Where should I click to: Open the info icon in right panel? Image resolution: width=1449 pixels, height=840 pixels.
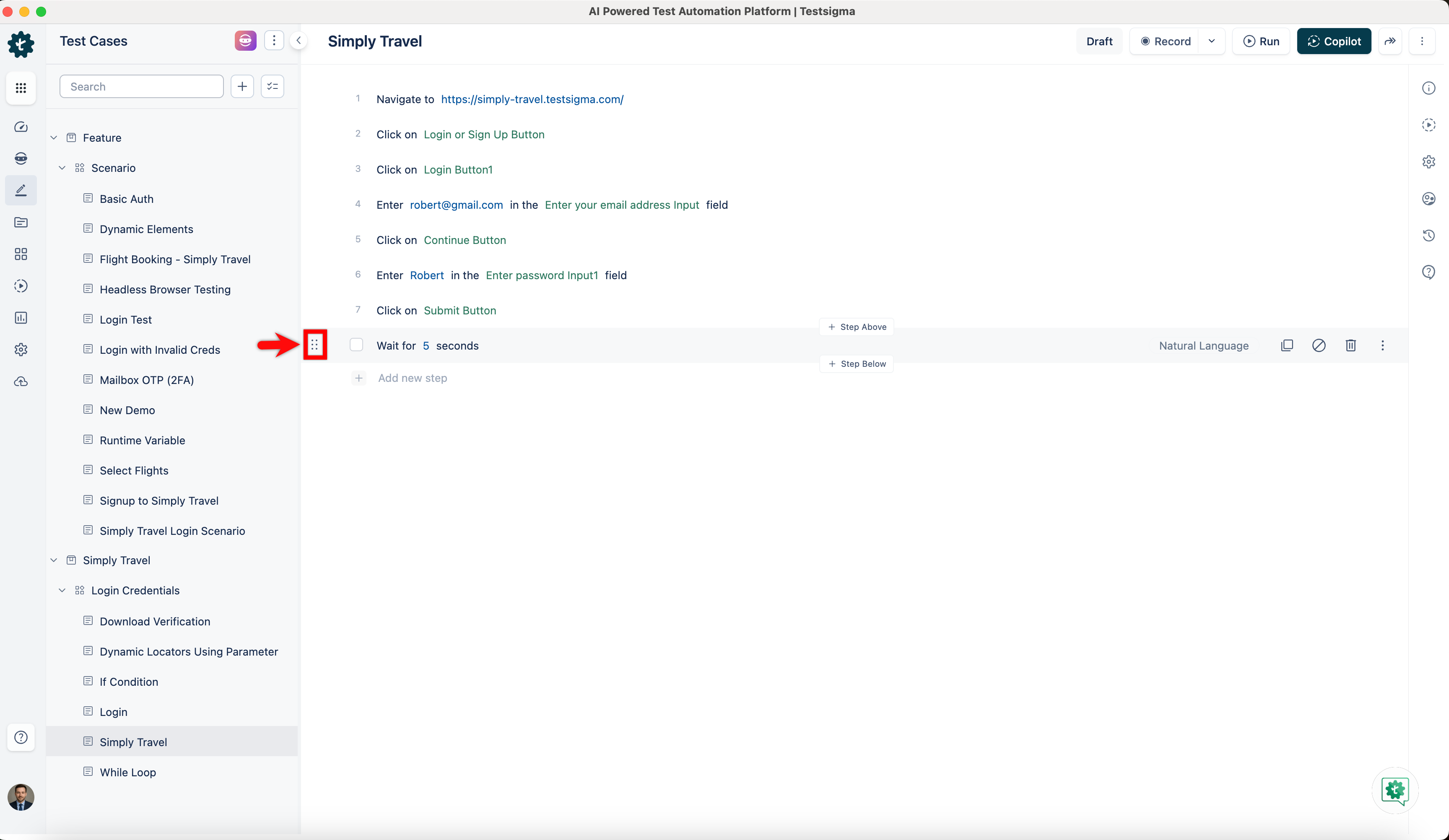1429,88
